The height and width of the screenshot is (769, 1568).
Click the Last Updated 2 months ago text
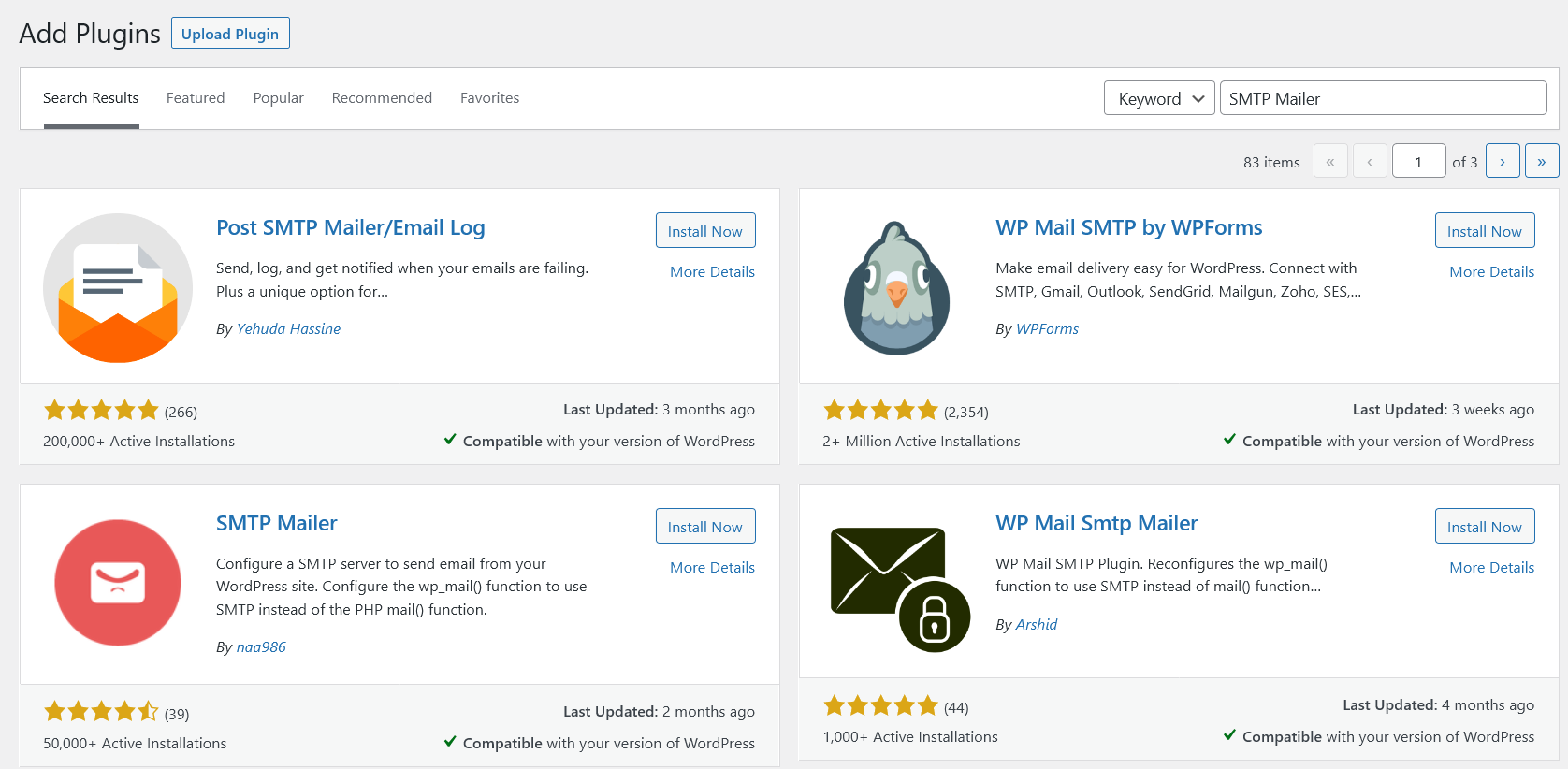point(659,711)
